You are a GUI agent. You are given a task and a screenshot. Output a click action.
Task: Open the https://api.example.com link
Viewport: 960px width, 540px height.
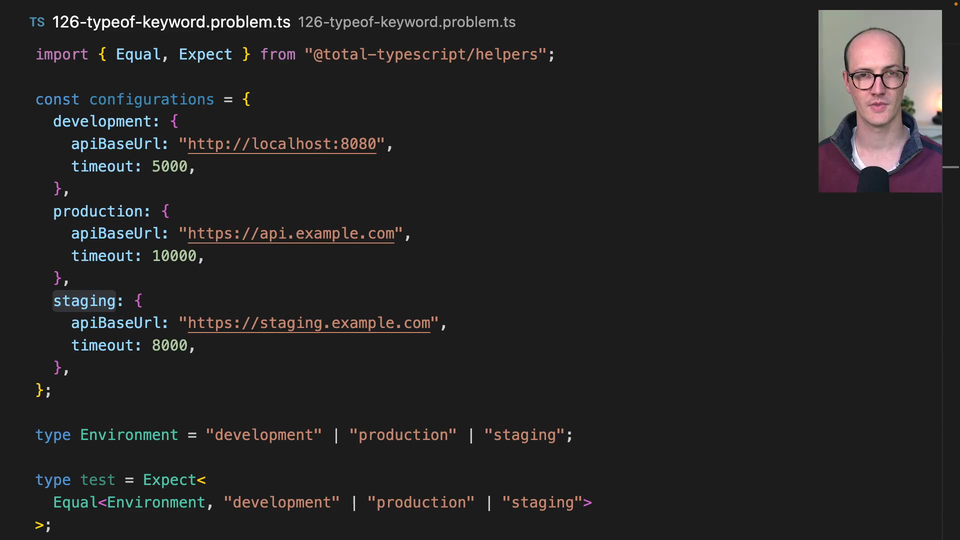click(291, 234)
